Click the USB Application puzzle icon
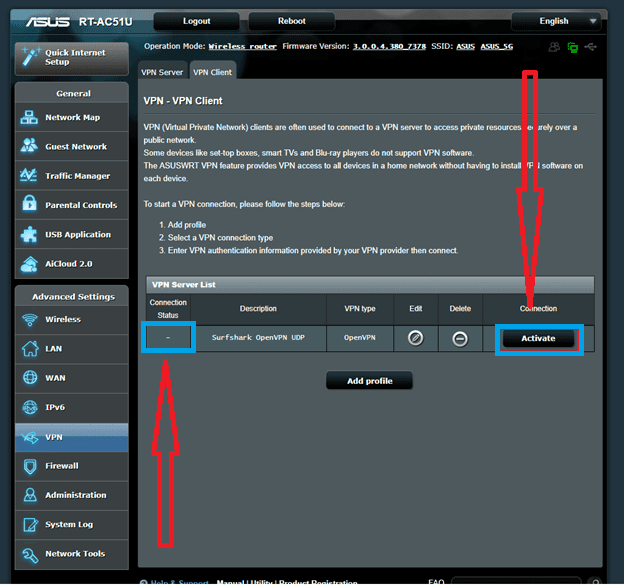 point(29,234)
